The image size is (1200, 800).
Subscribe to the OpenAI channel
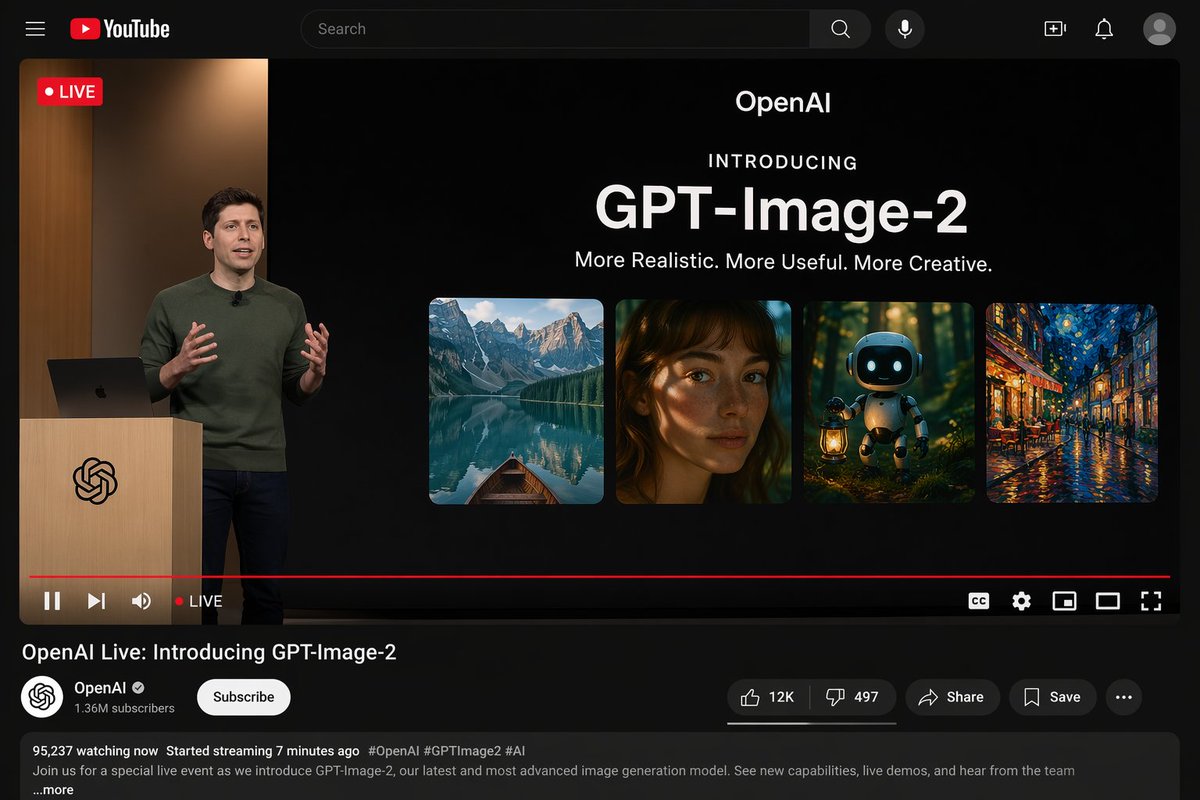click(243, 696)
